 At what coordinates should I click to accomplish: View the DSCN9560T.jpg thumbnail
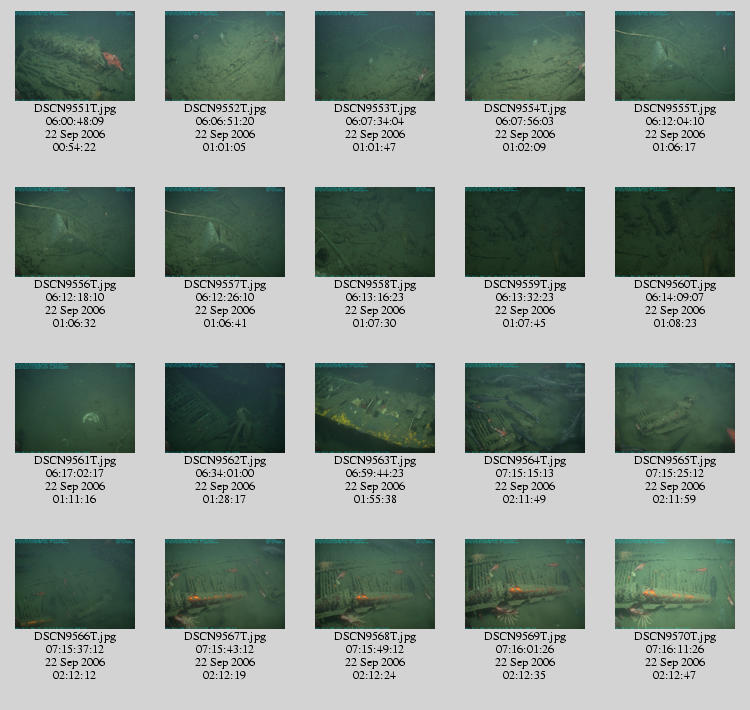(x=675, y=232)
